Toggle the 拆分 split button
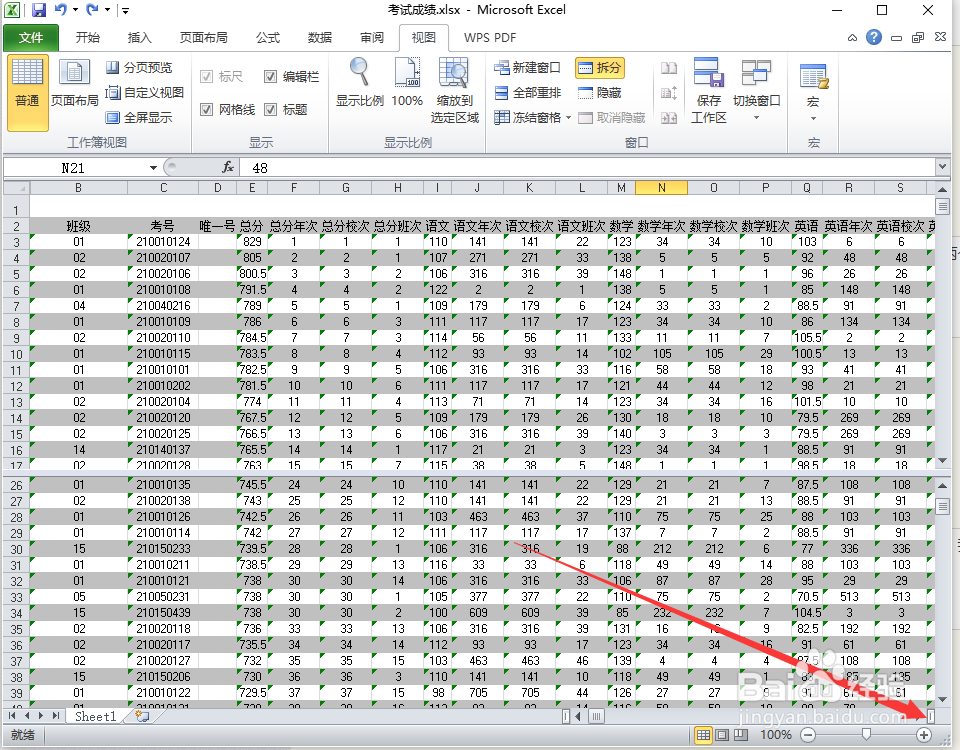This screenshot has width=960, height=750. coord(600,67)
